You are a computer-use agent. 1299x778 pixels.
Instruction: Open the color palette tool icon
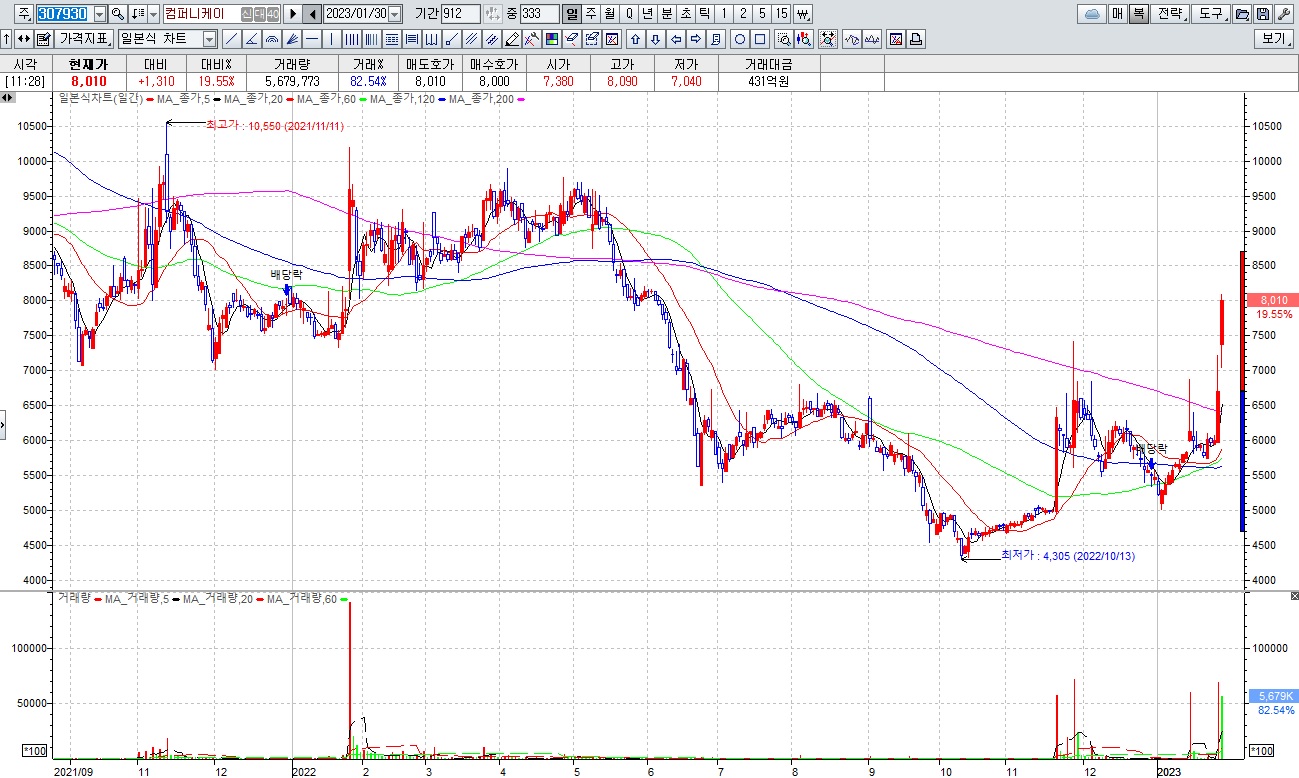coord(552,39)
